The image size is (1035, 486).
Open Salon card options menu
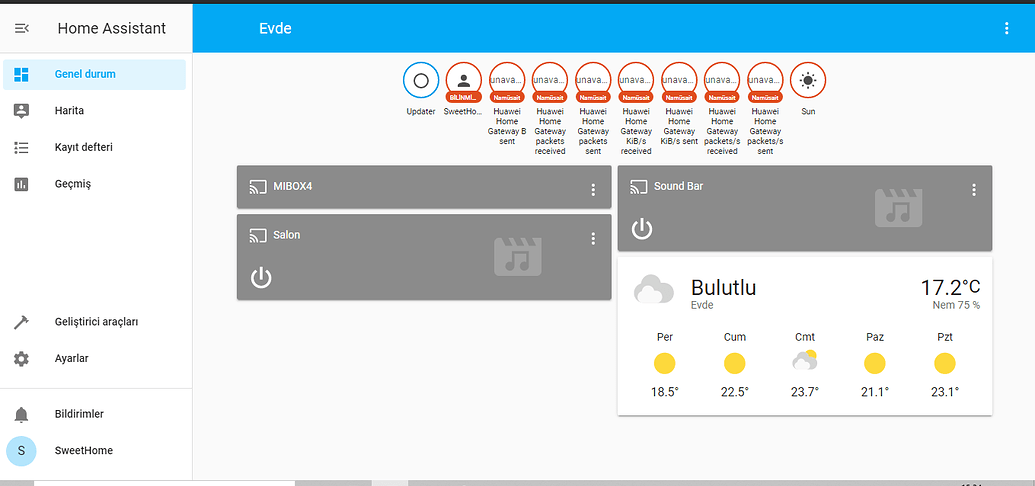(x=593, y=238)
